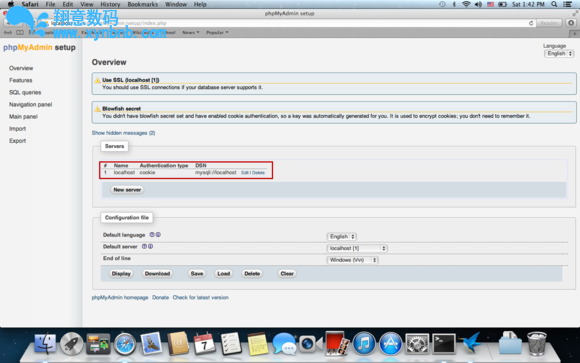Go to Main panel settings
This screenshot has height=363, width=580.
23,117
